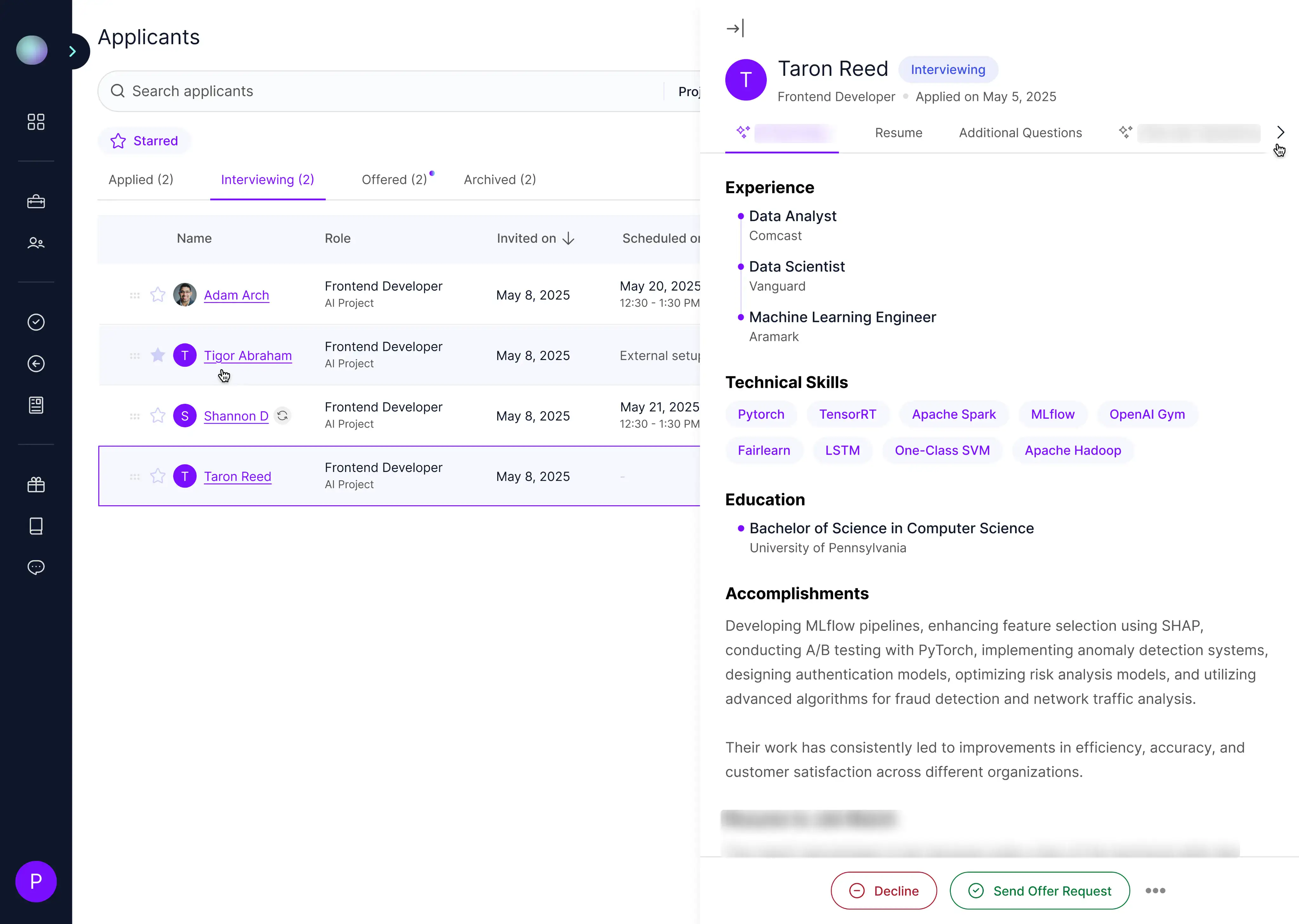Click the sync icon beside Shannon D
Image resolution: width=1299 pixels, height=924 pixels.
(x=283, y=416)
